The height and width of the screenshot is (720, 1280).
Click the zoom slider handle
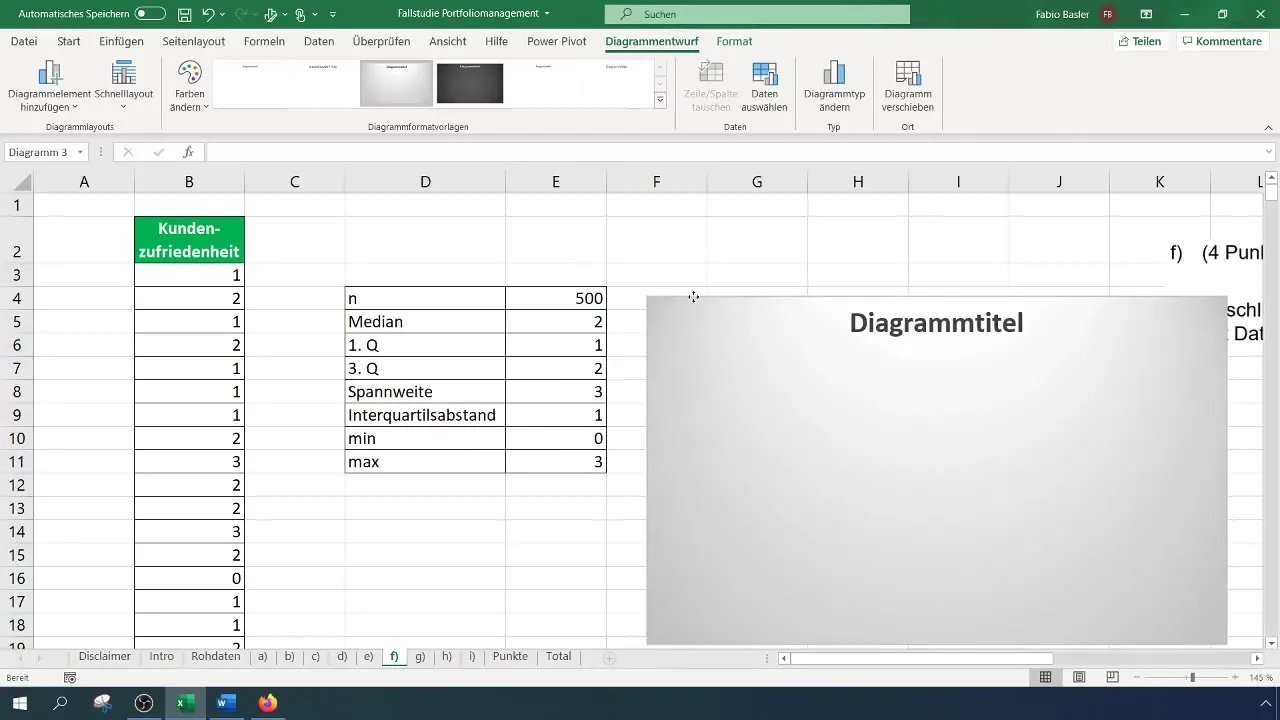[1192, 677]
